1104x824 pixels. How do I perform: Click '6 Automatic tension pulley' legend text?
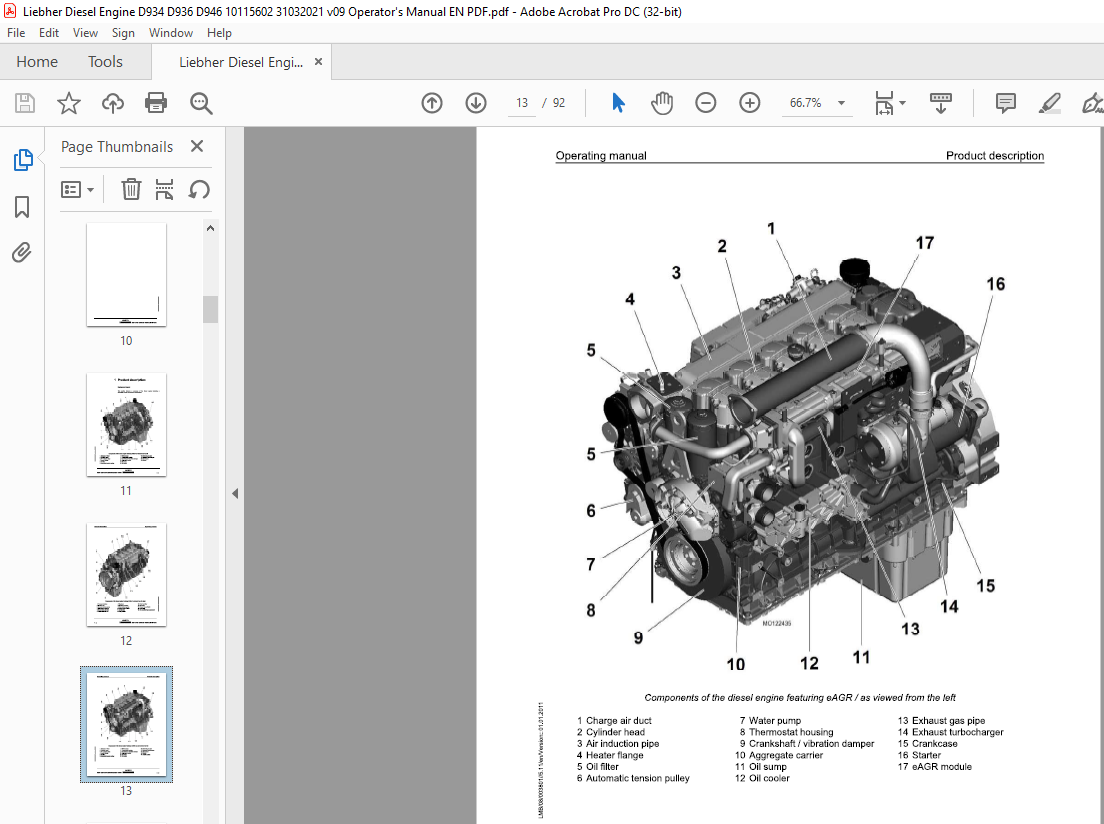(x=633, y=778)
